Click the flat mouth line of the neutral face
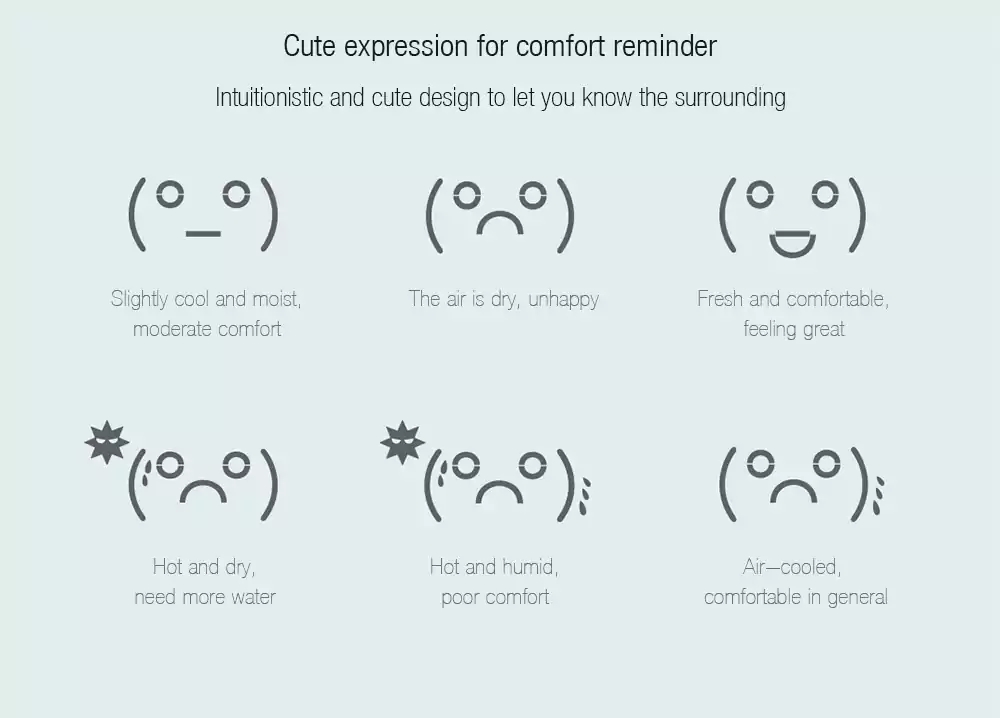1000x718 pixels. [203, 234]
